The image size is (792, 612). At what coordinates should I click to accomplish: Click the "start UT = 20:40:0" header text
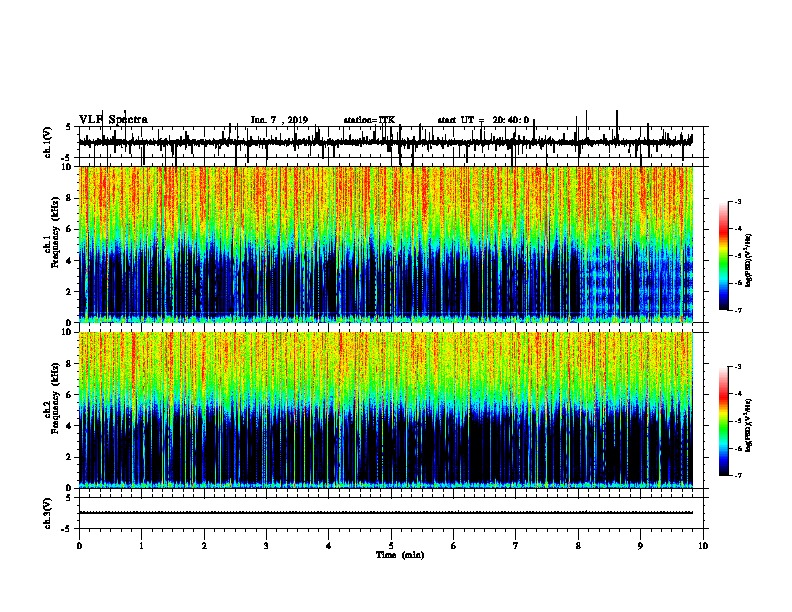pos(483,120)
